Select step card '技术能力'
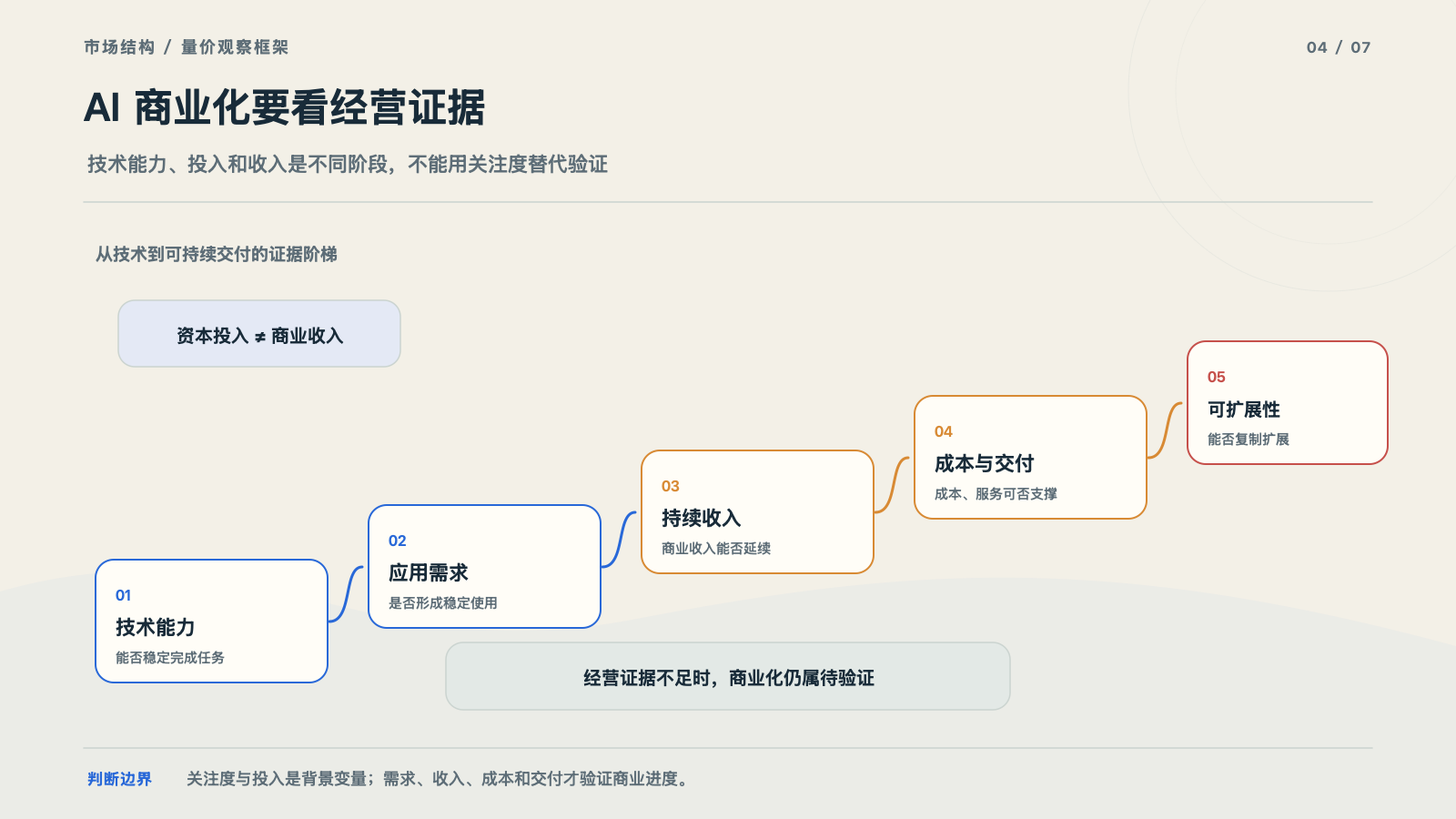The image size is (1456, 819). pyautogui.click(x=211, y=621)
